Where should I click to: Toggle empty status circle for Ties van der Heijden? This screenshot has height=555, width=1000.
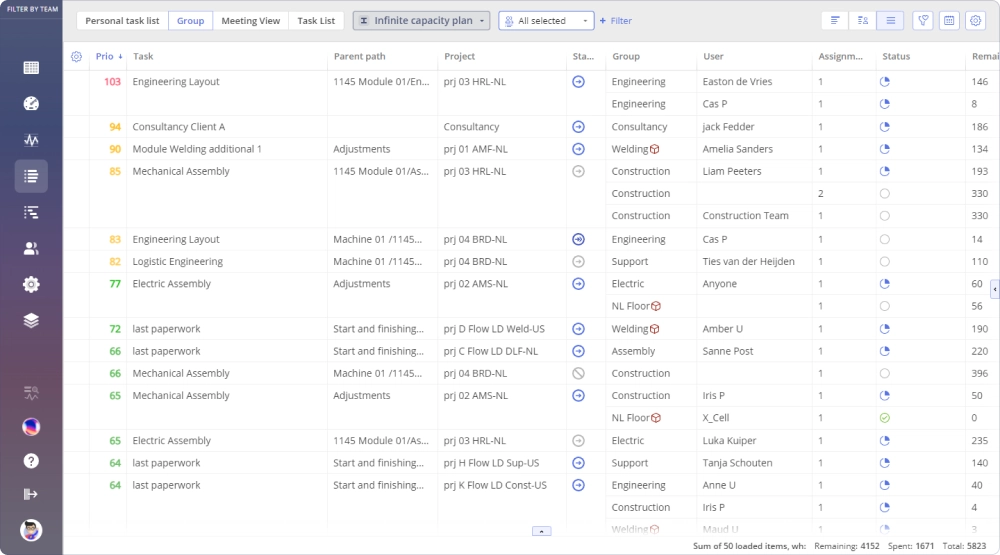pos(884,262)
